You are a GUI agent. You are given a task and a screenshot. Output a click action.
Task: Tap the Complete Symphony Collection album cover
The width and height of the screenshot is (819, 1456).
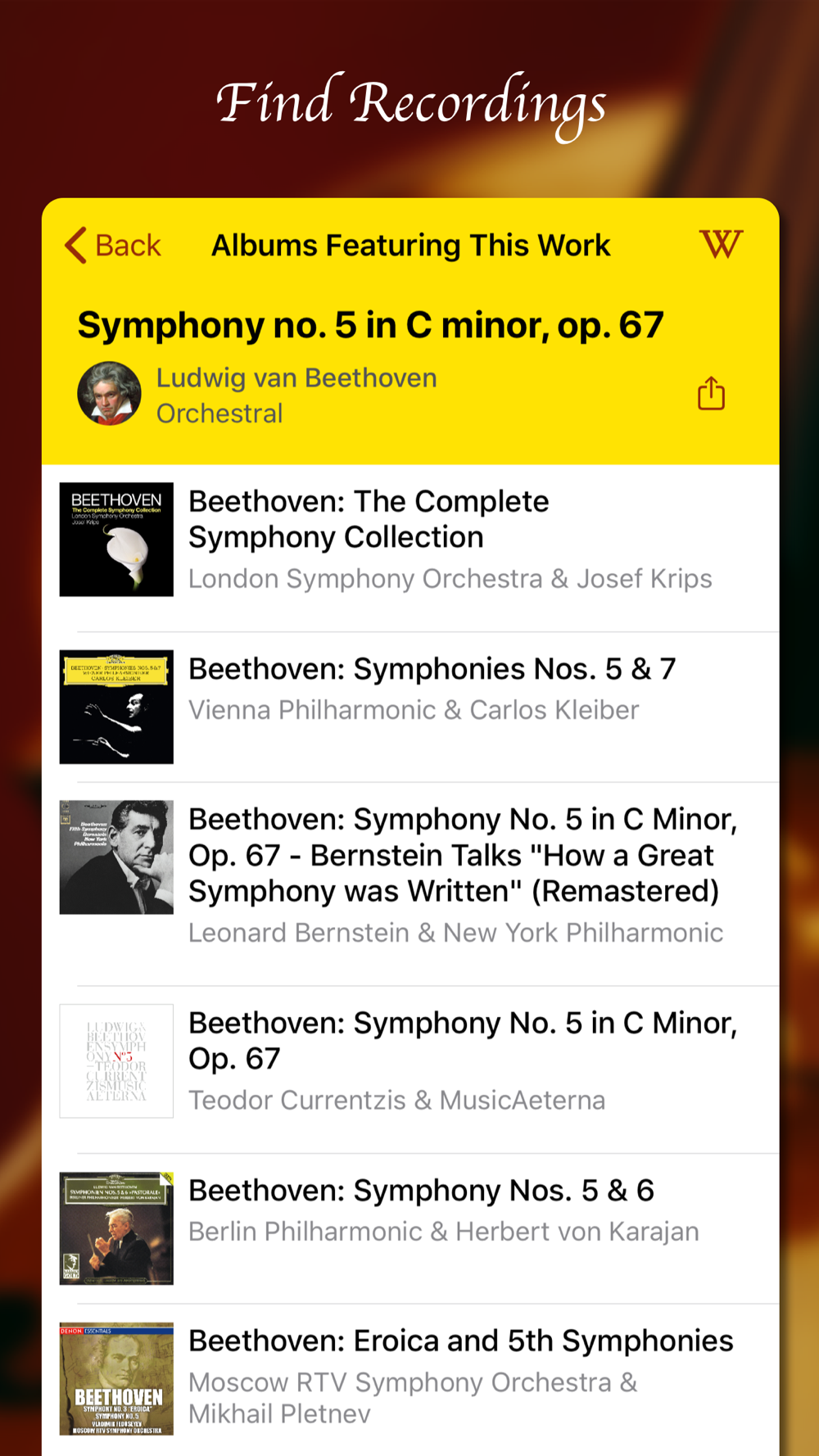(116, 539)
